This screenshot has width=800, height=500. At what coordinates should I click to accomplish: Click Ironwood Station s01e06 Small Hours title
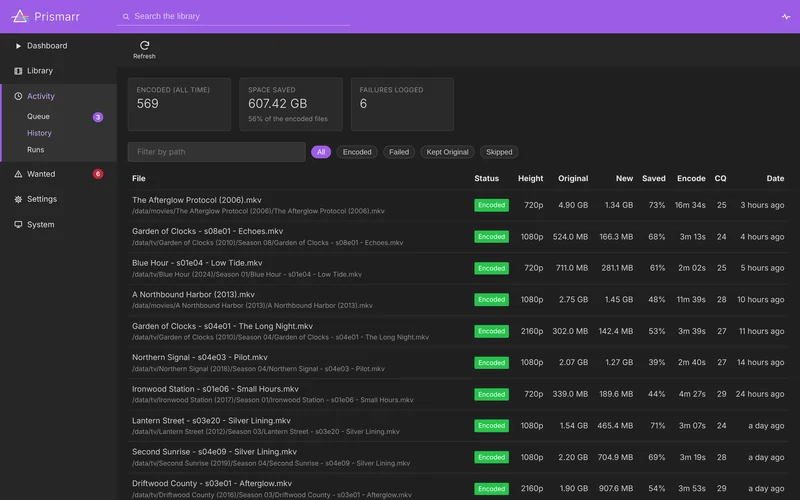tap(215, 389)
